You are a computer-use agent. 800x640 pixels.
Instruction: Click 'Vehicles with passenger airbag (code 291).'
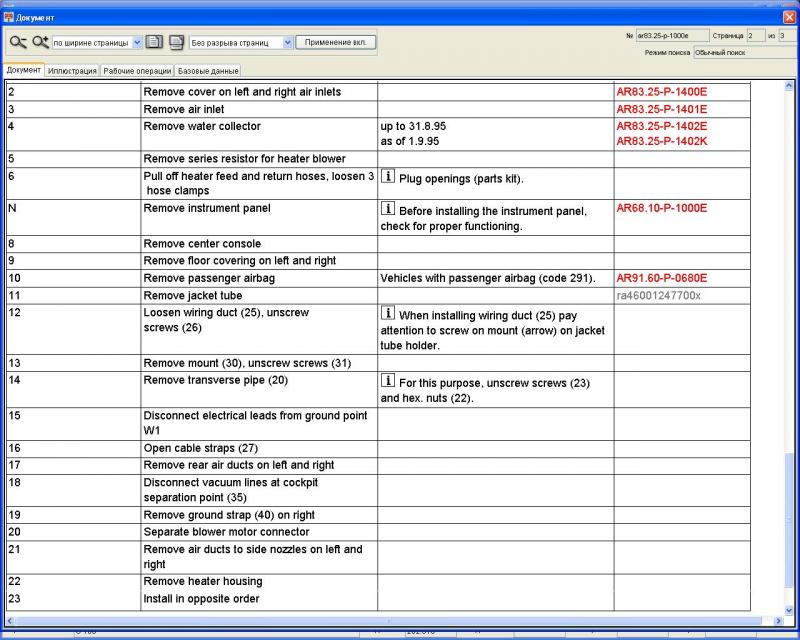coord(488,278)
